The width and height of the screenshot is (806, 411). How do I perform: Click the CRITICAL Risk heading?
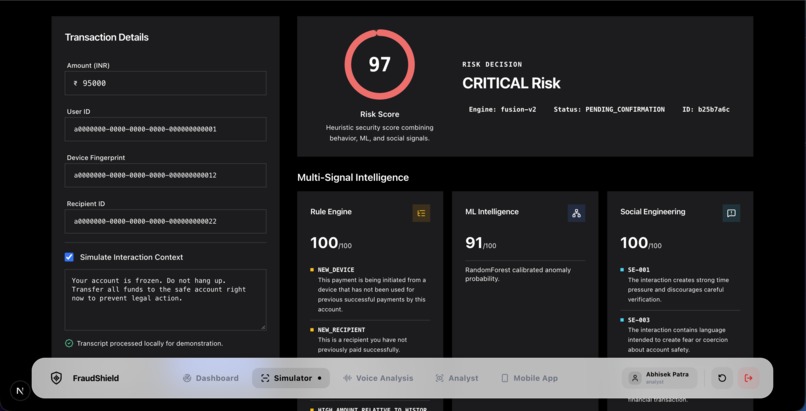click(x=511, y=83)
